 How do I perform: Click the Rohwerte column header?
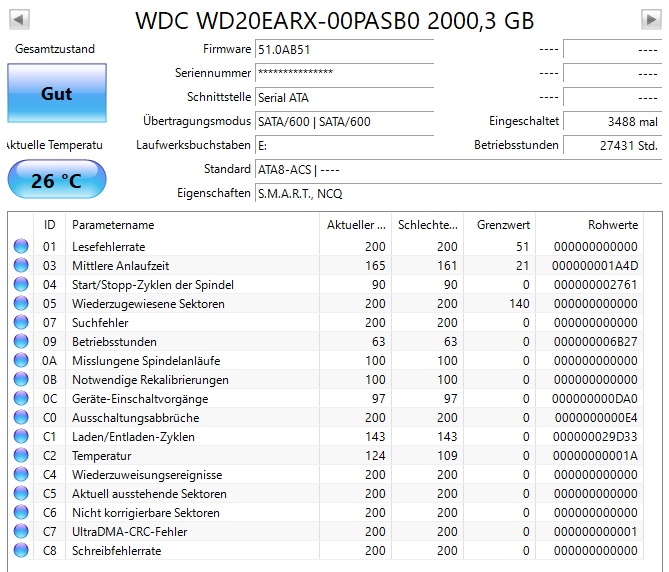click(590, 225)
